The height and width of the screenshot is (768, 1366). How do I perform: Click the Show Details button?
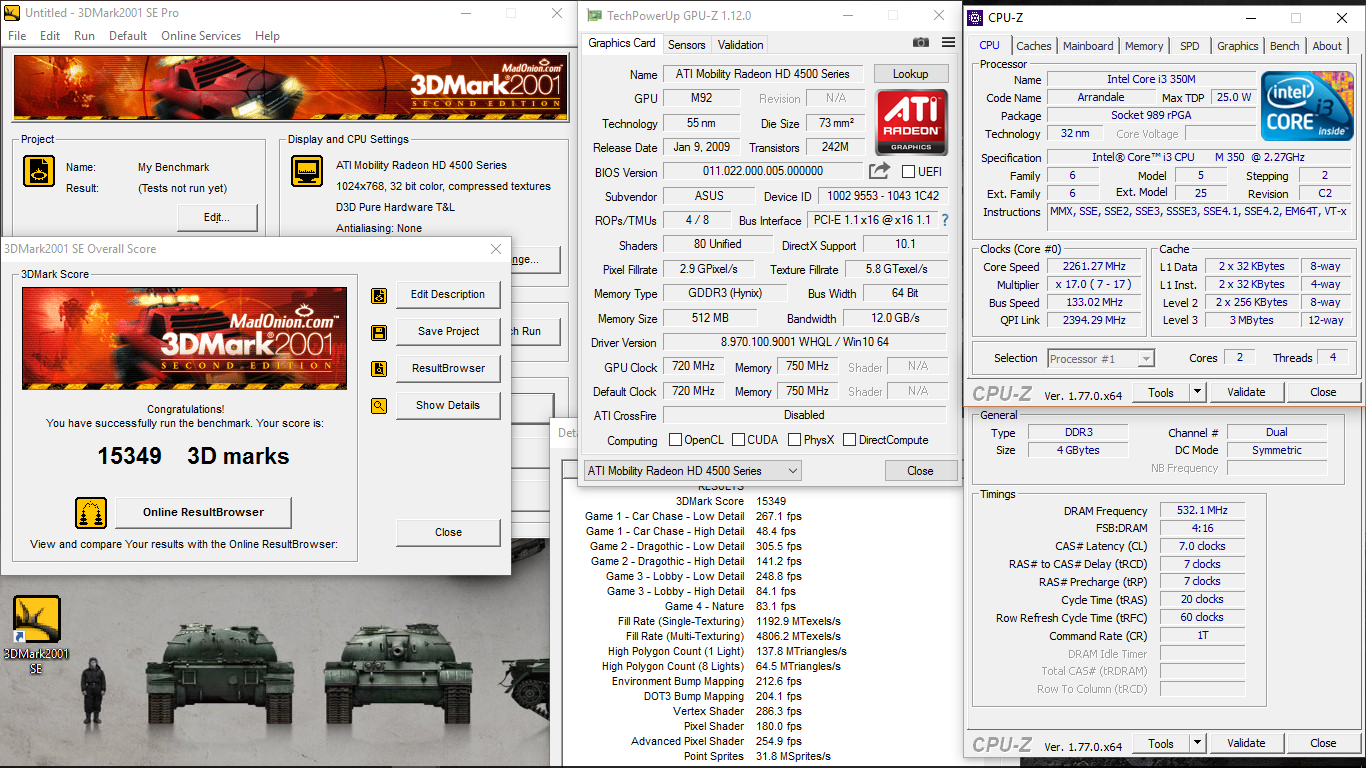point(448,406)
